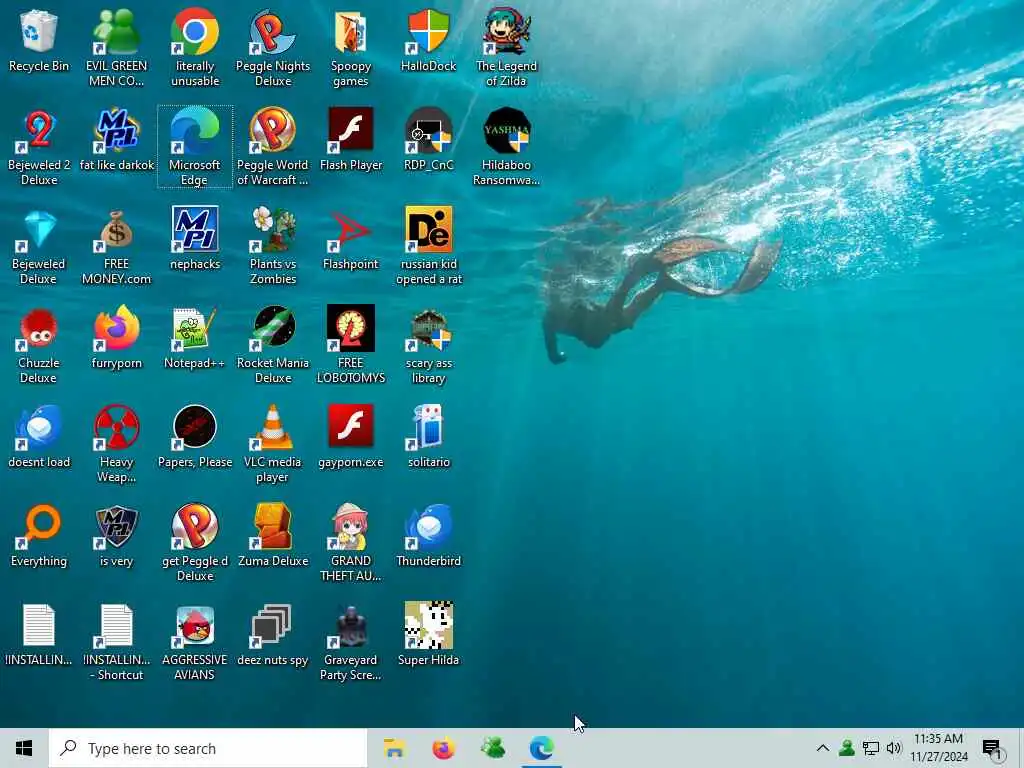Click the FREE LOBOTOMYS icon
This screenshot has width=1024, height=768.
coord(351,345)
